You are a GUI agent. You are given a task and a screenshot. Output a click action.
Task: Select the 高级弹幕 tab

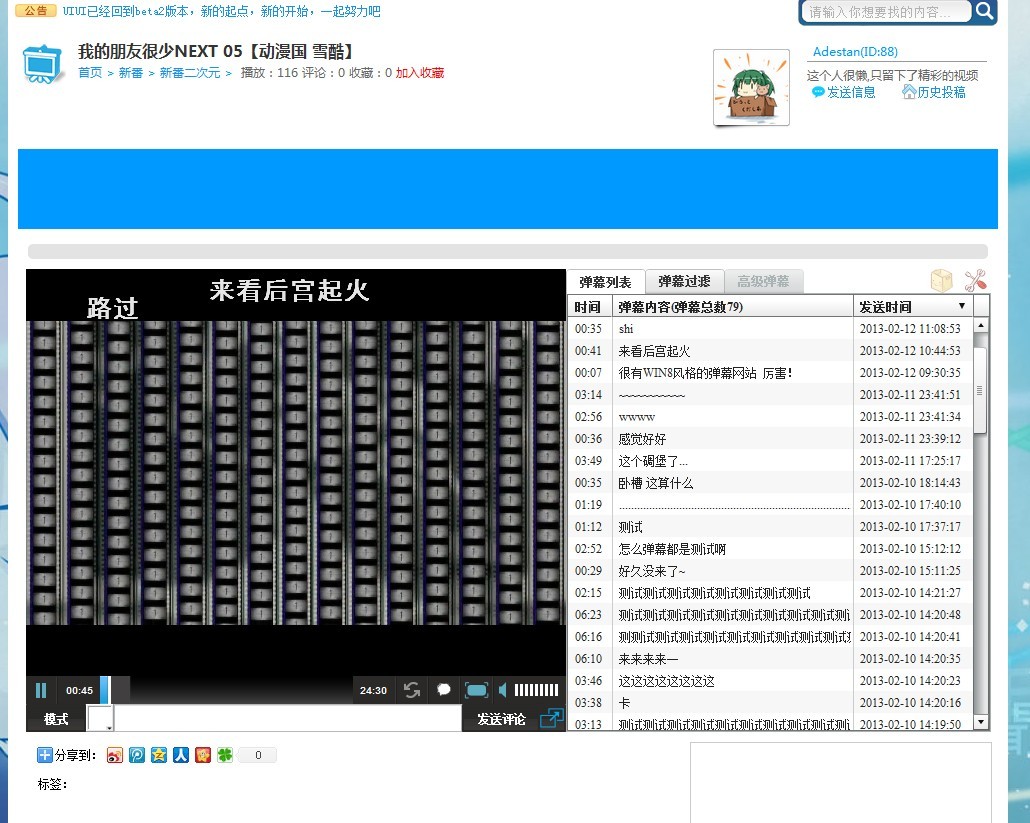763,281
